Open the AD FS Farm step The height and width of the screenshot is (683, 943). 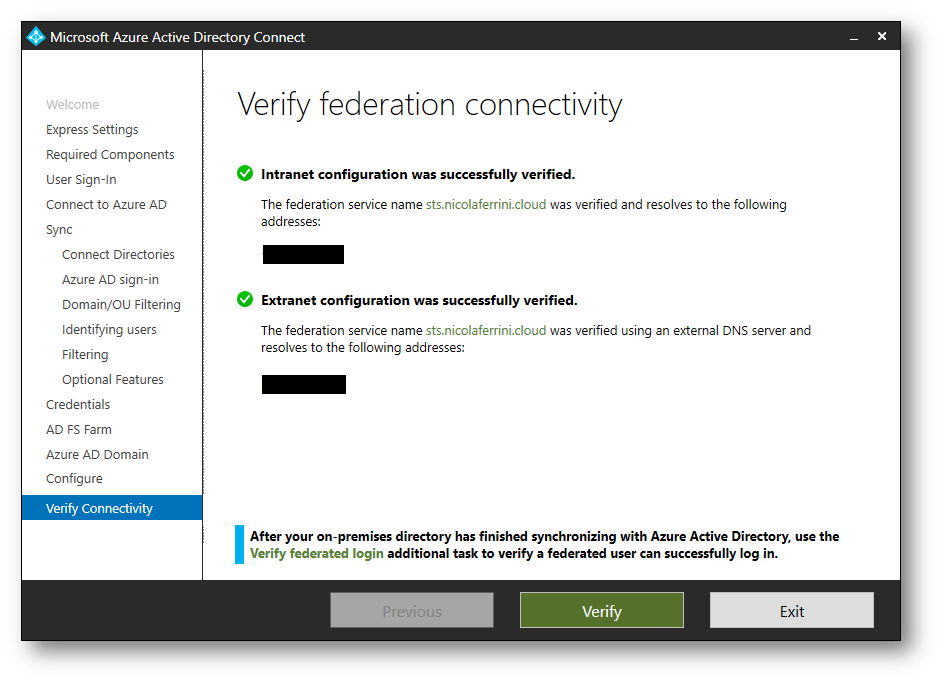(x=79, y=429)
